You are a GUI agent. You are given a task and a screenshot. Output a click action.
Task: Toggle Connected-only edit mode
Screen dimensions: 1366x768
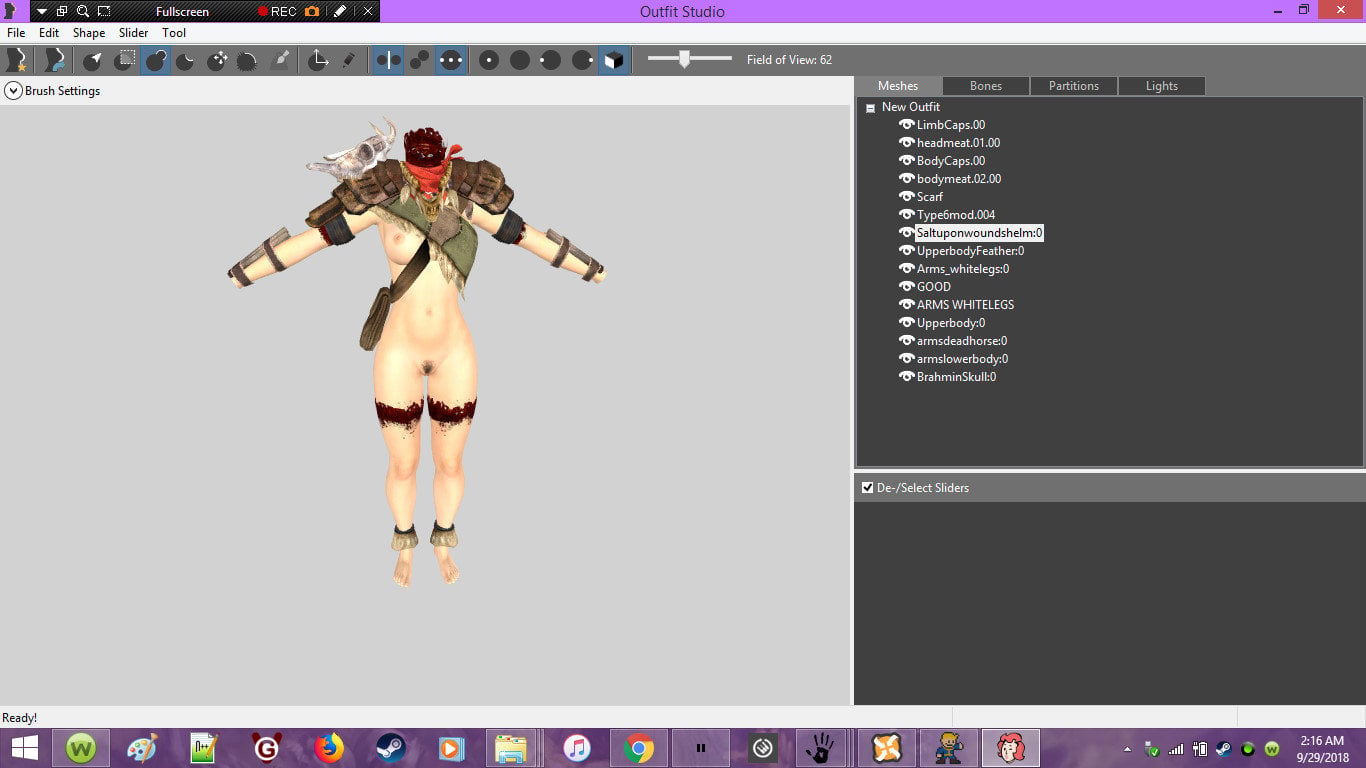click(420, 60)
